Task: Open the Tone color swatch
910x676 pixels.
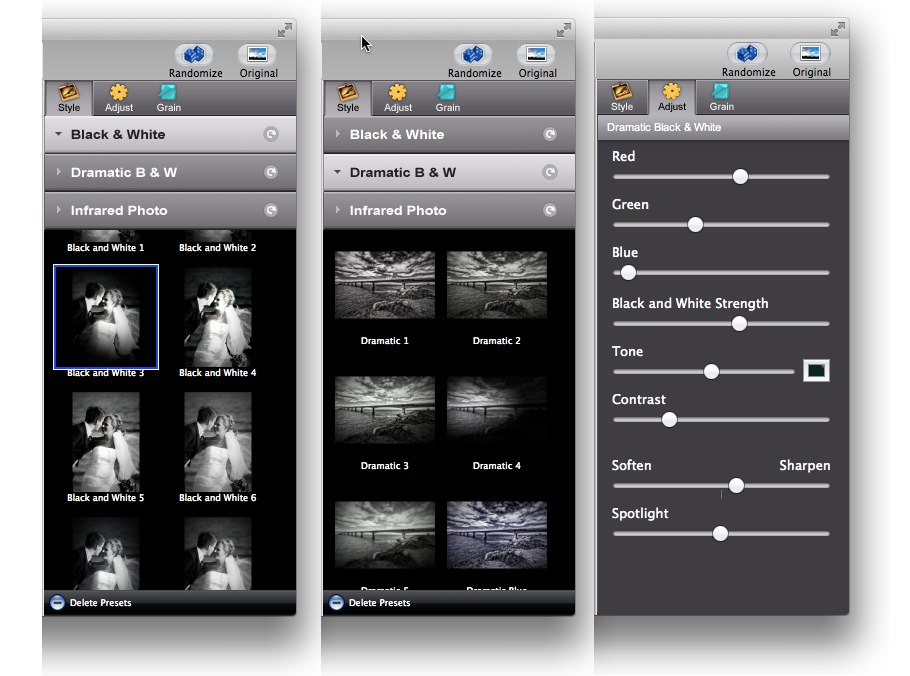Action: pyautogui.click(x=816, y=370)
